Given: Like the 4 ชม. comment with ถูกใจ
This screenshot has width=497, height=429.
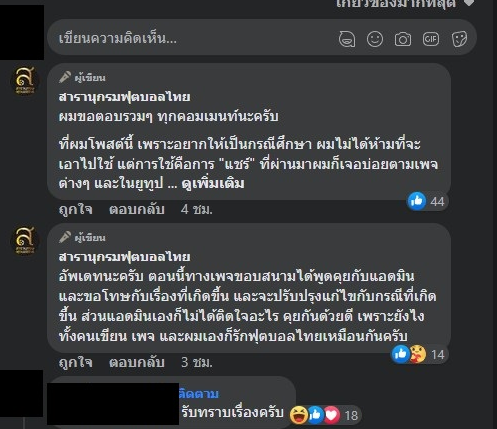Looking at the screenshot, I should coord(76,209).
